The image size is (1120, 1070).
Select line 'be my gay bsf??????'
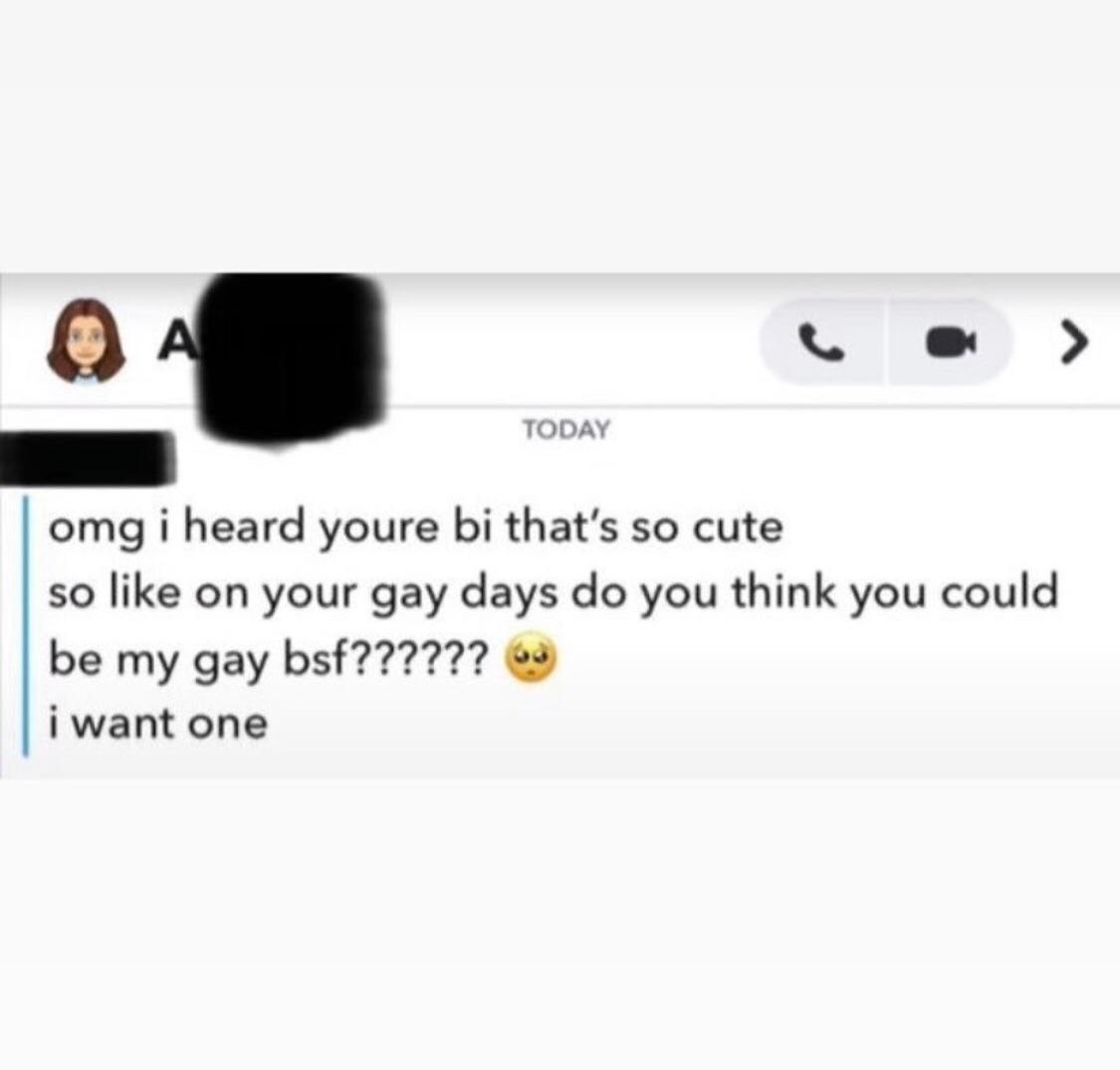269,657
